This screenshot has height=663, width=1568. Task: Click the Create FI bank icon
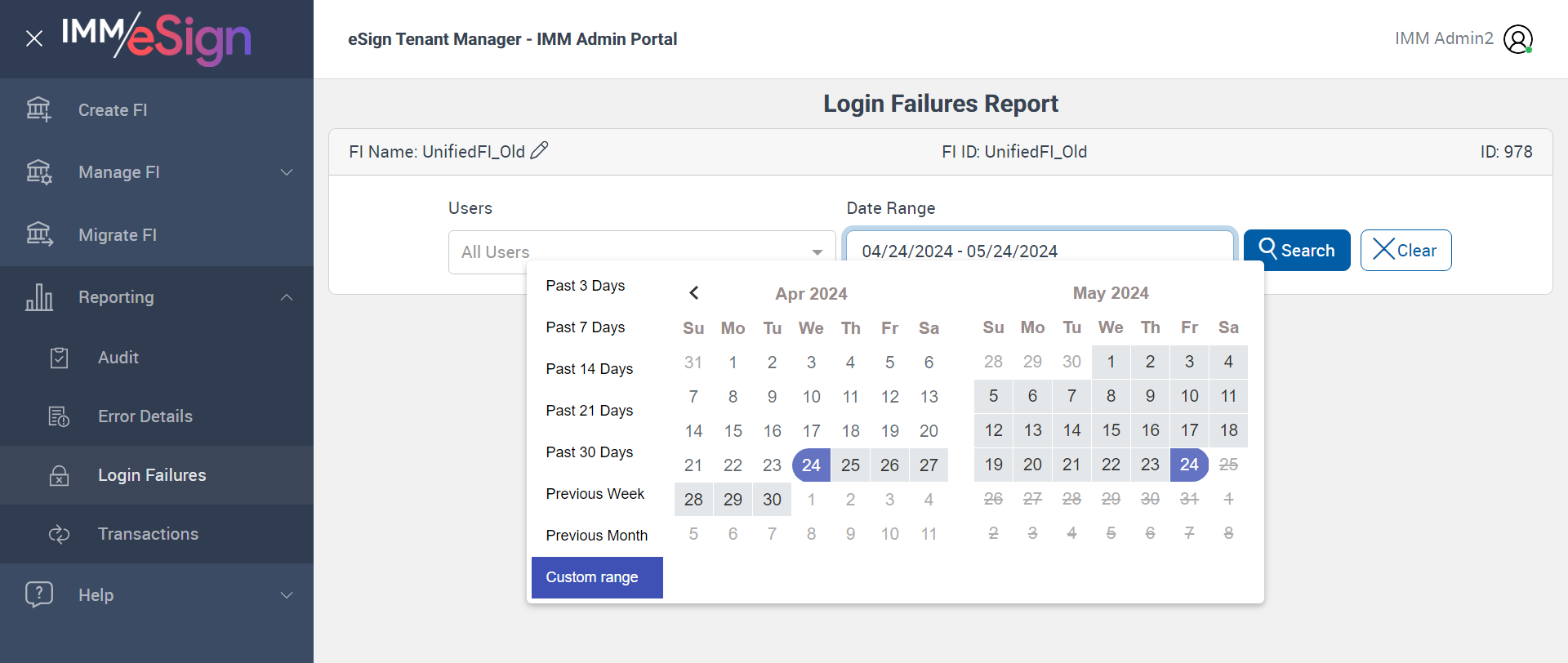38,109
